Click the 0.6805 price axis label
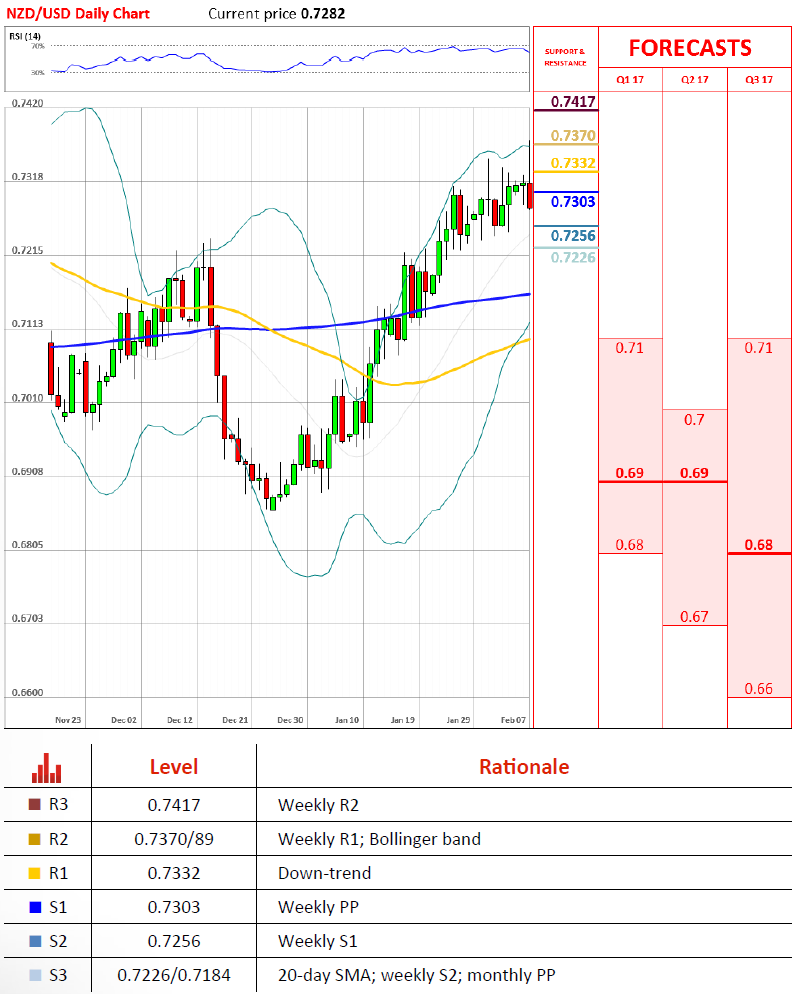The image size is (801, 994). [x=28, y=545]
